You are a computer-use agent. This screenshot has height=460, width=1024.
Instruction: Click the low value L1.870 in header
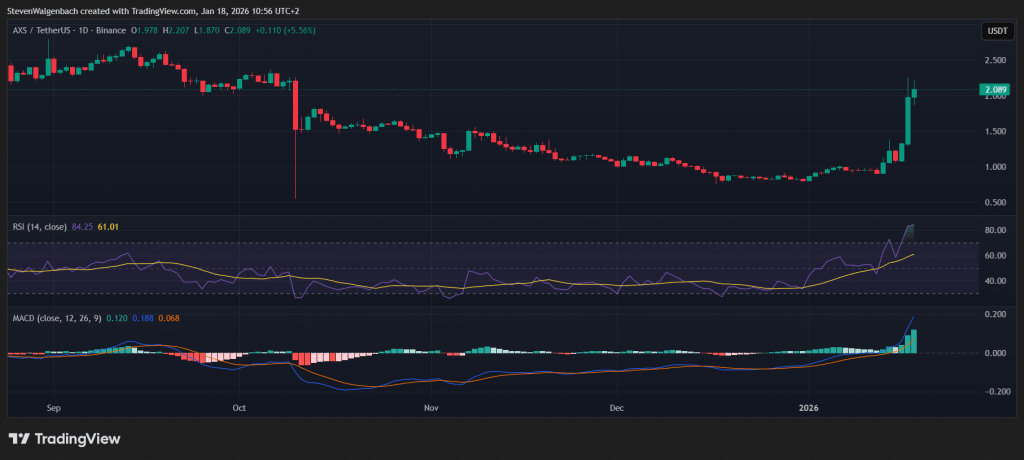[206, 31]
